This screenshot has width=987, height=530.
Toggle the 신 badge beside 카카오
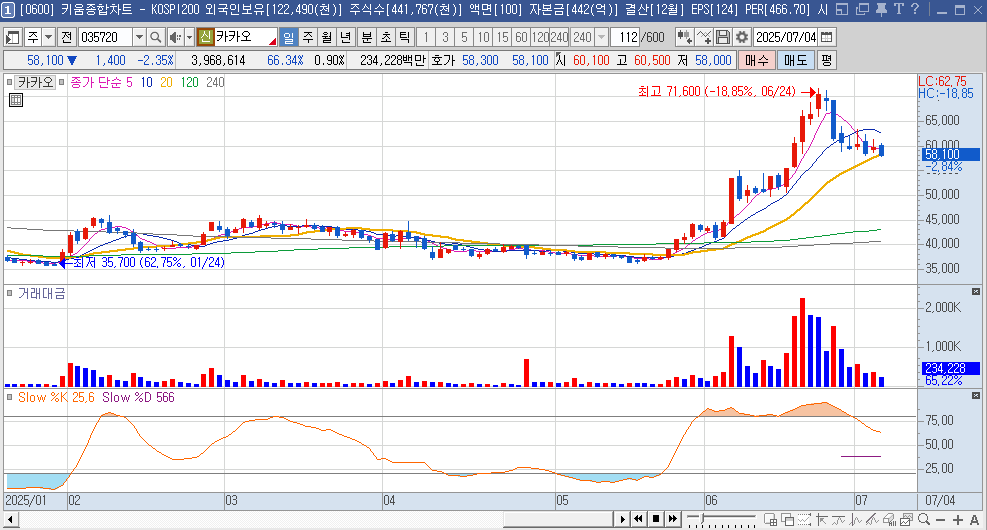(x=205, y=37)
